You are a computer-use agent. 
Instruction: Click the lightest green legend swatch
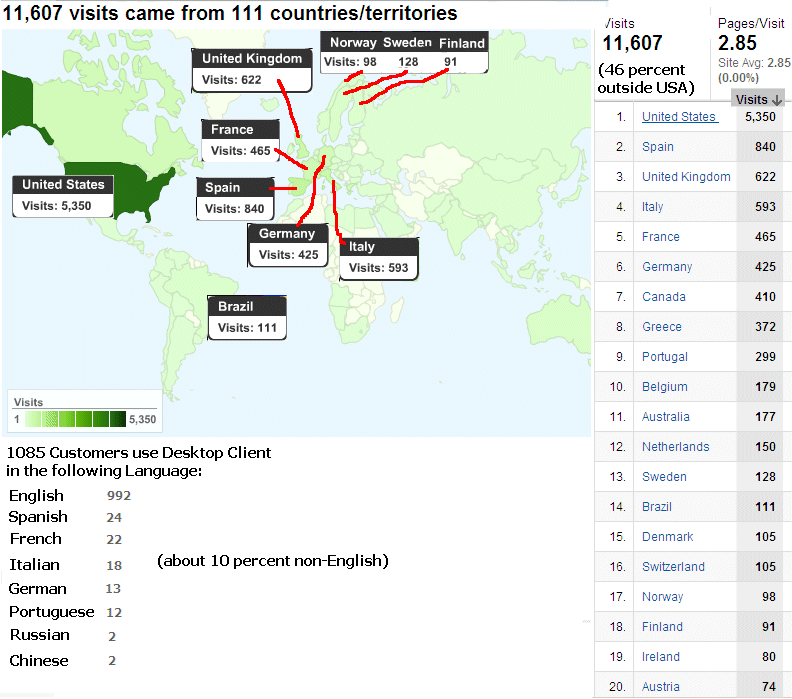(32, 419)
